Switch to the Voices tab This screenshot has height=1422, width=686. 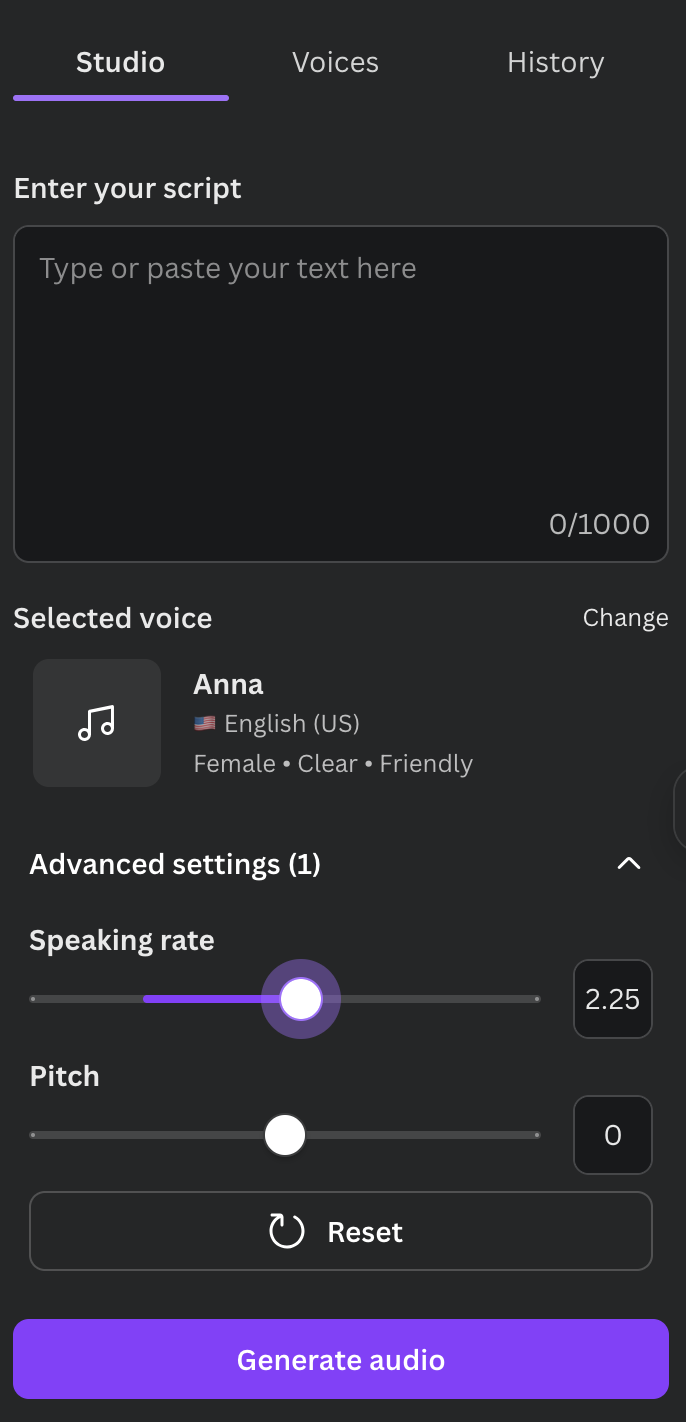[x=335, y=62]
